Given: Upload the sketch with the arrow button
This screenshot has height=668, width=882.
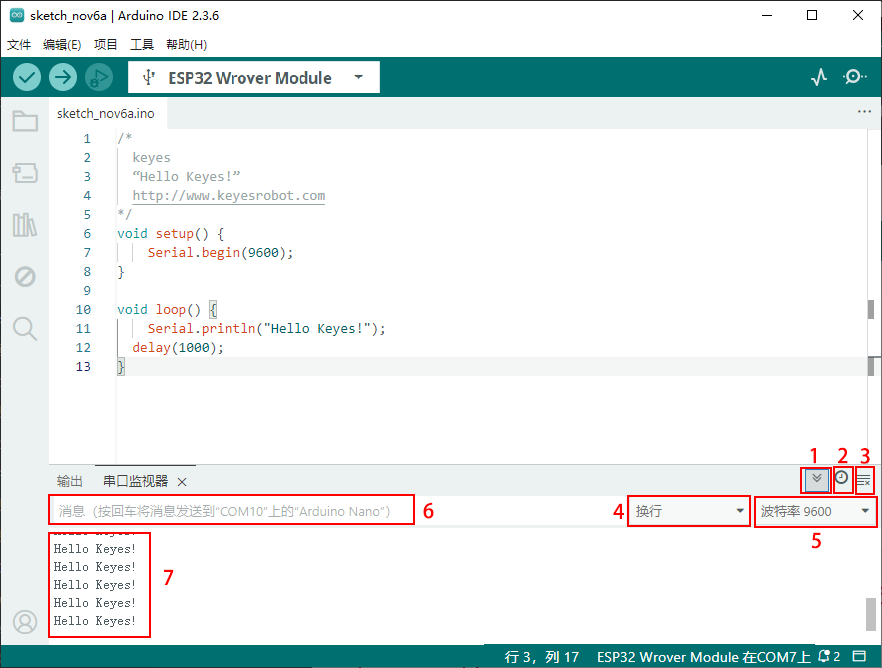Looking at the screenshot, I should pos(62,77).
